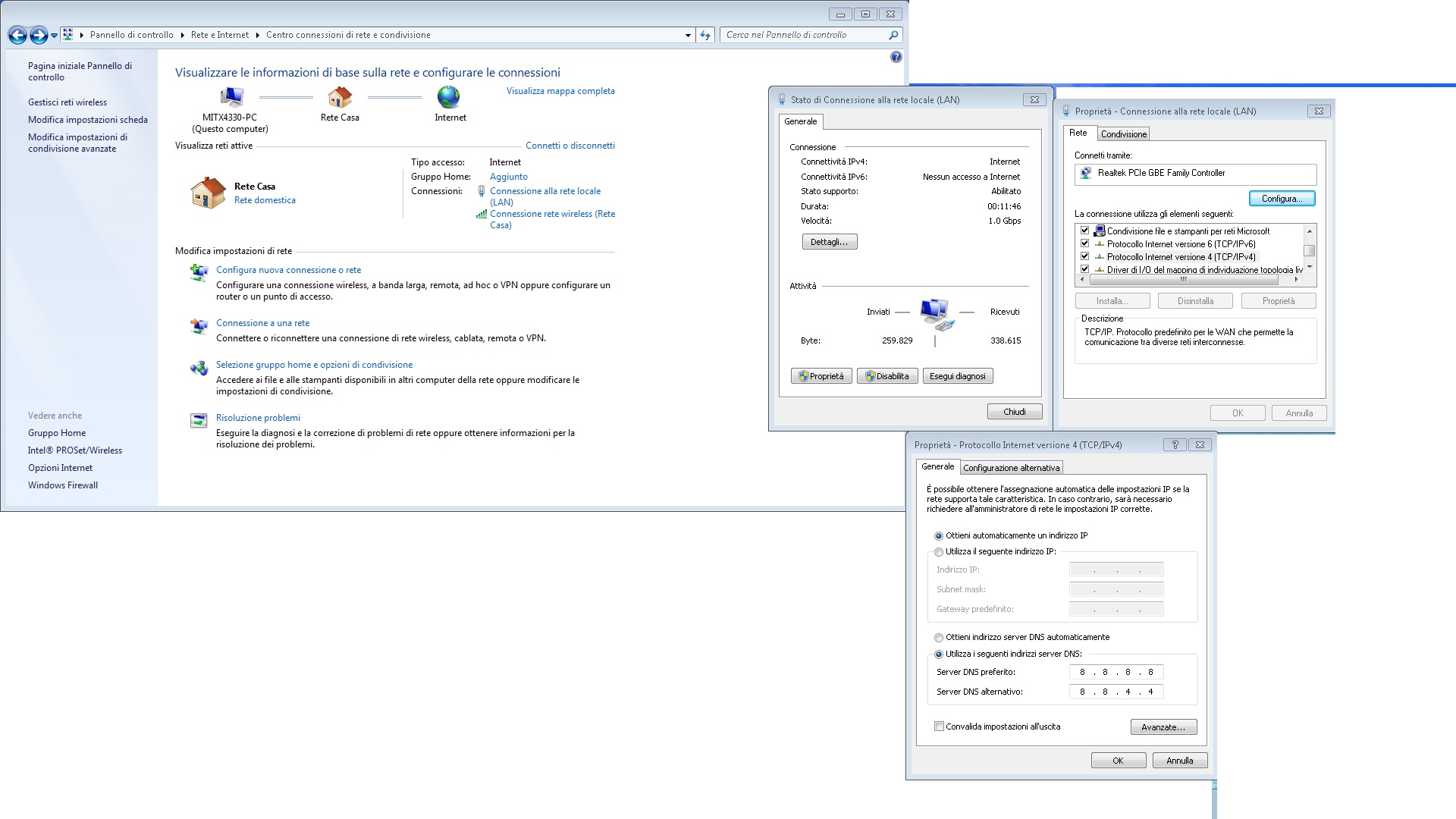Go forward with the Forward arrow
Viewport: 1456px width, 819px height.
[39, 35]
